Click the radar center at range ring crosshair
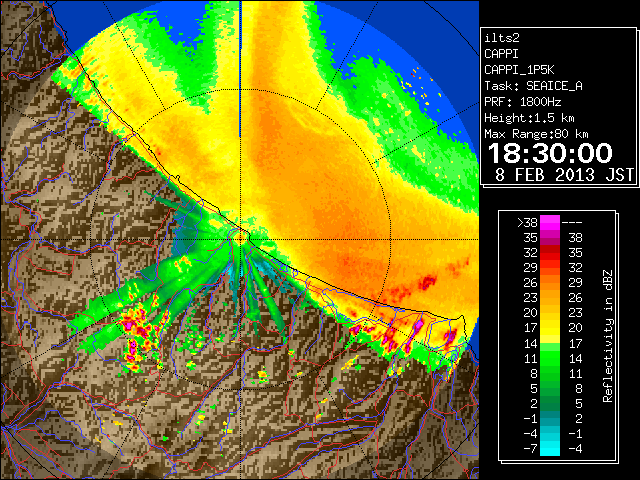 coord(241,239)
